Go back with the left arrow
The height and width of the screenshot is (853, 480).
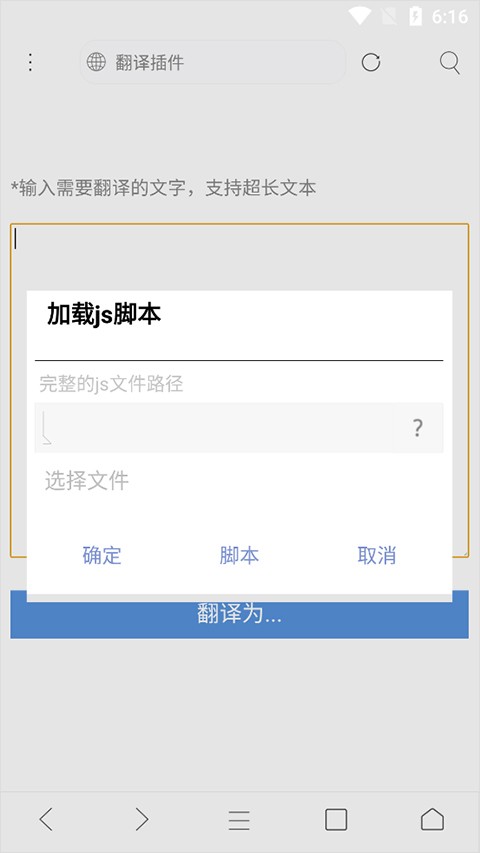[47, 819]
